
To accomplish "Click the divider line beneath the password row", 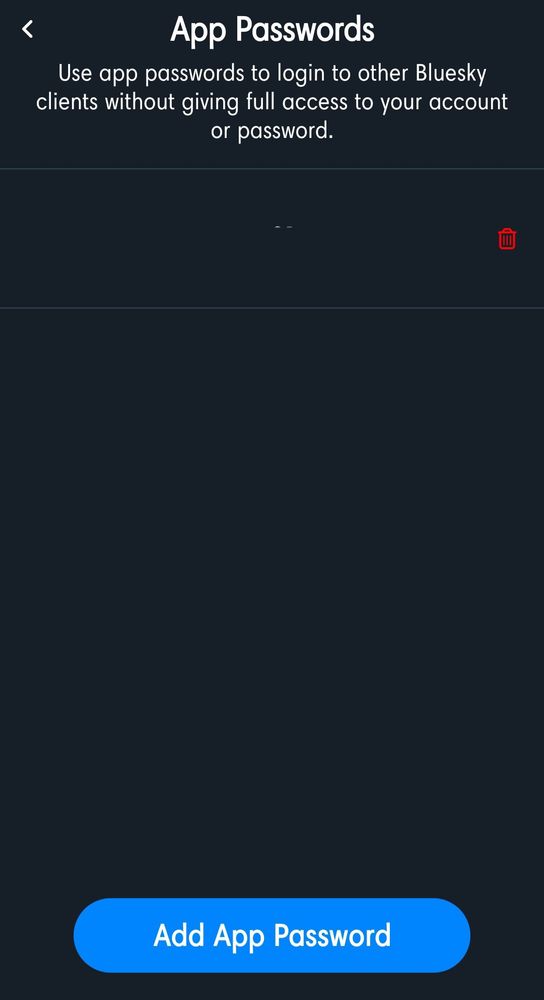I will pyautogui.click(x=272, y=308).
